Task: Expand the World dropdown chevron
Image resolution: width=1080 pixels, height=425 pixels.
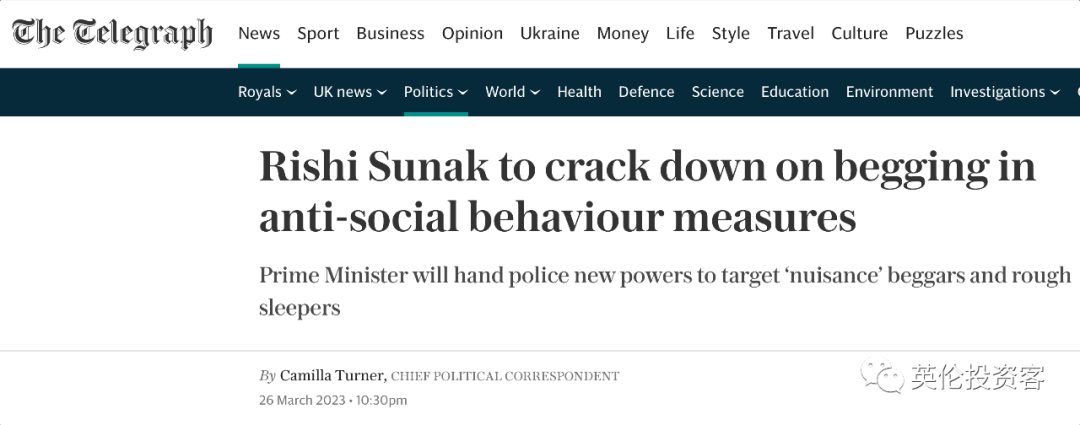Action: tap(535, 92)
